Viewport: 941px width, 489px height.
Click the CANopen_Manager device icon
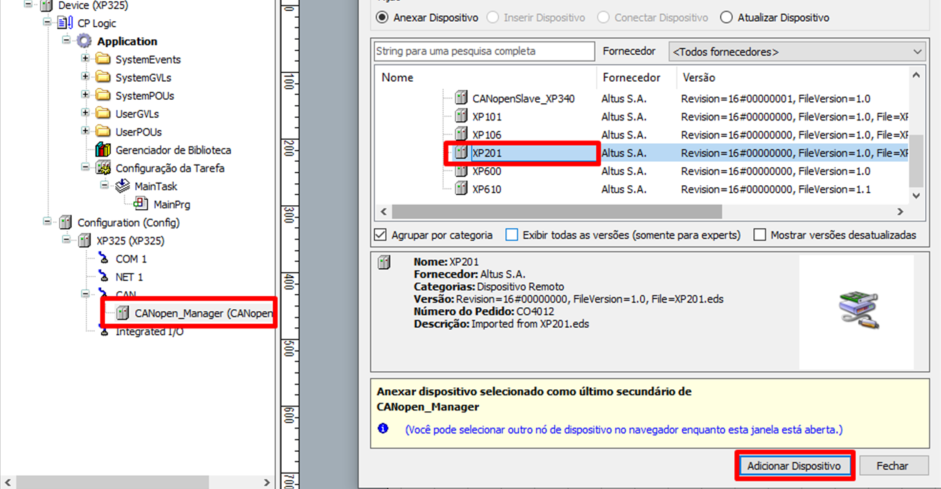(x=122, y=313)
